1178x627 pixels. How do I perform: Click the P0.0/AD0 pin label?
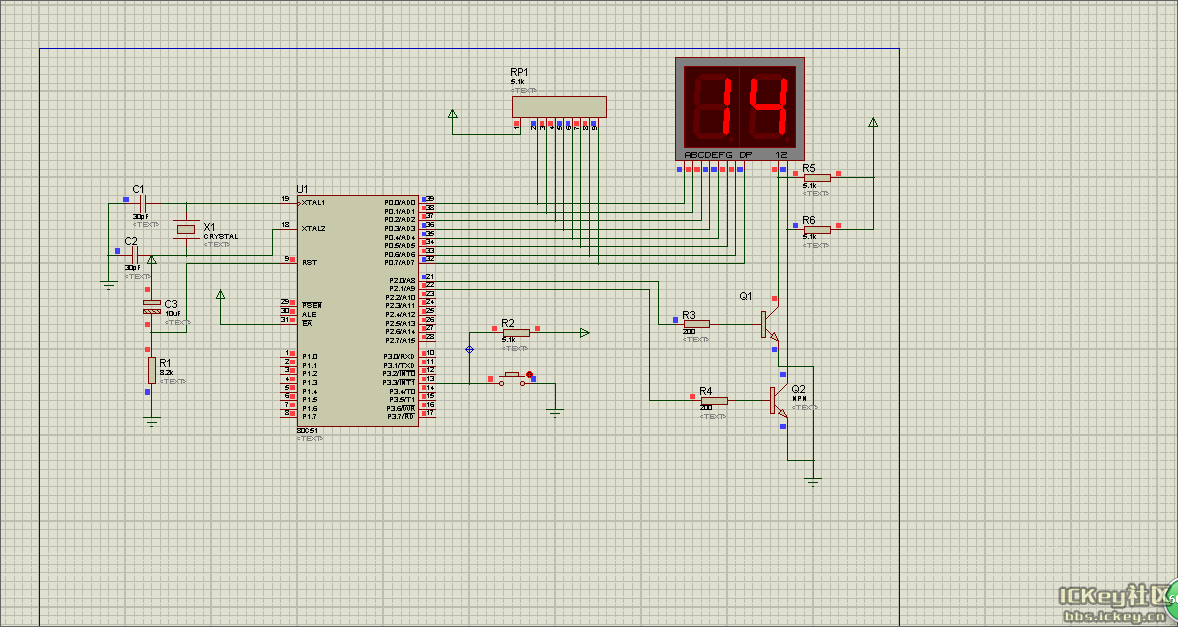[400, 203]
